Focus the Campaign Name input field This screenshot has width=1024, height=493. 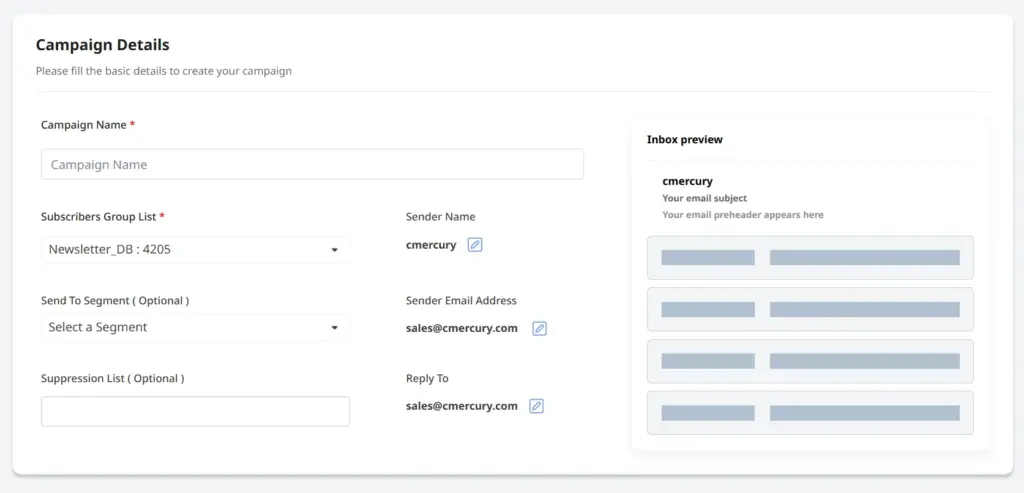[312, 165]
